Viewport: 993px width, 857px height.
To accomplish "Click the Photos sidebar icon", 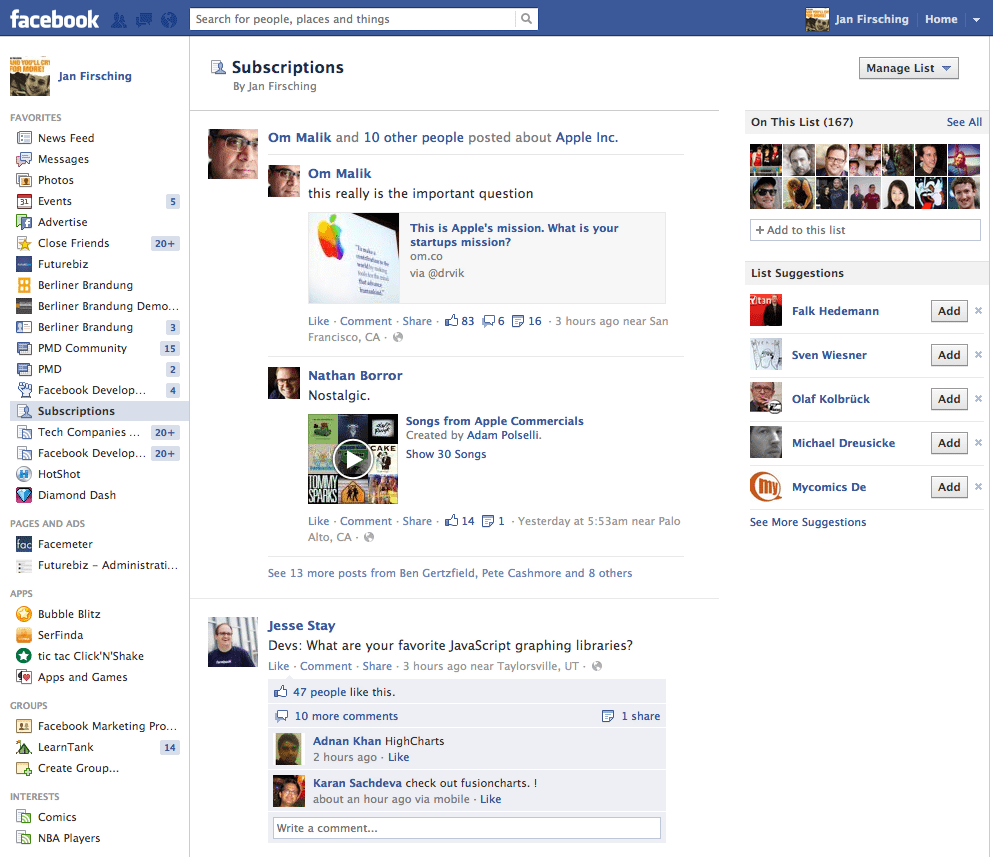I will point(24,180).
